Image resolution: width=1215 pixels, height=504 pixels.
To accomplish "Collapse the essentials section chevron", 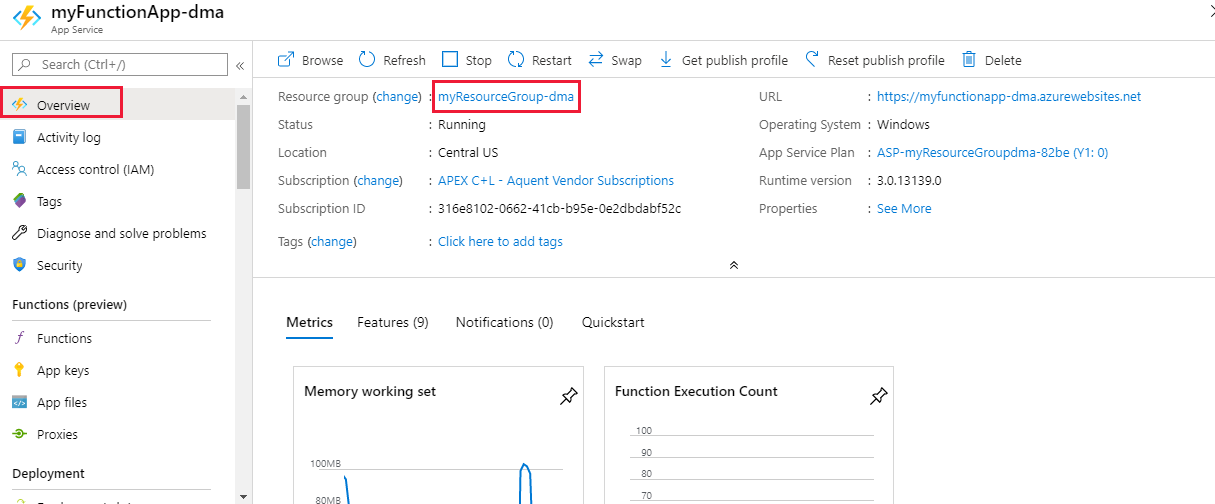I will (x=734, y=265).
